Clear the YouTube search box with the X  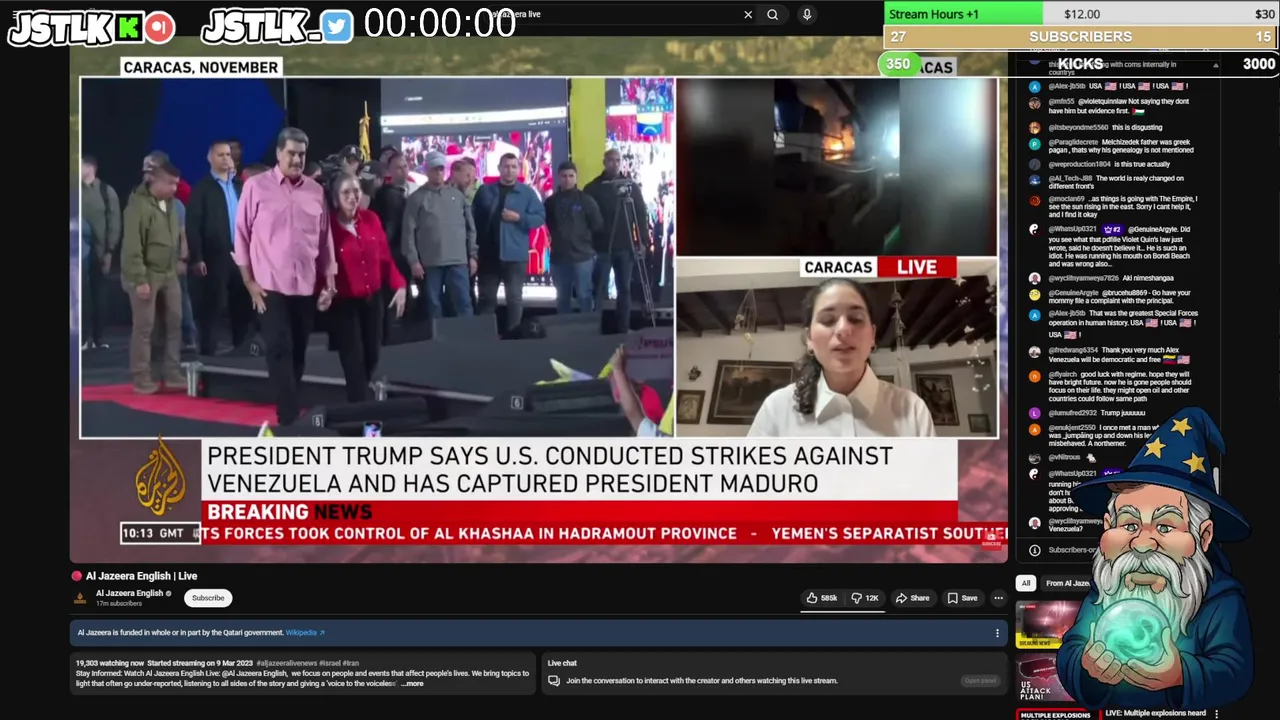click(x=747, y=15)
